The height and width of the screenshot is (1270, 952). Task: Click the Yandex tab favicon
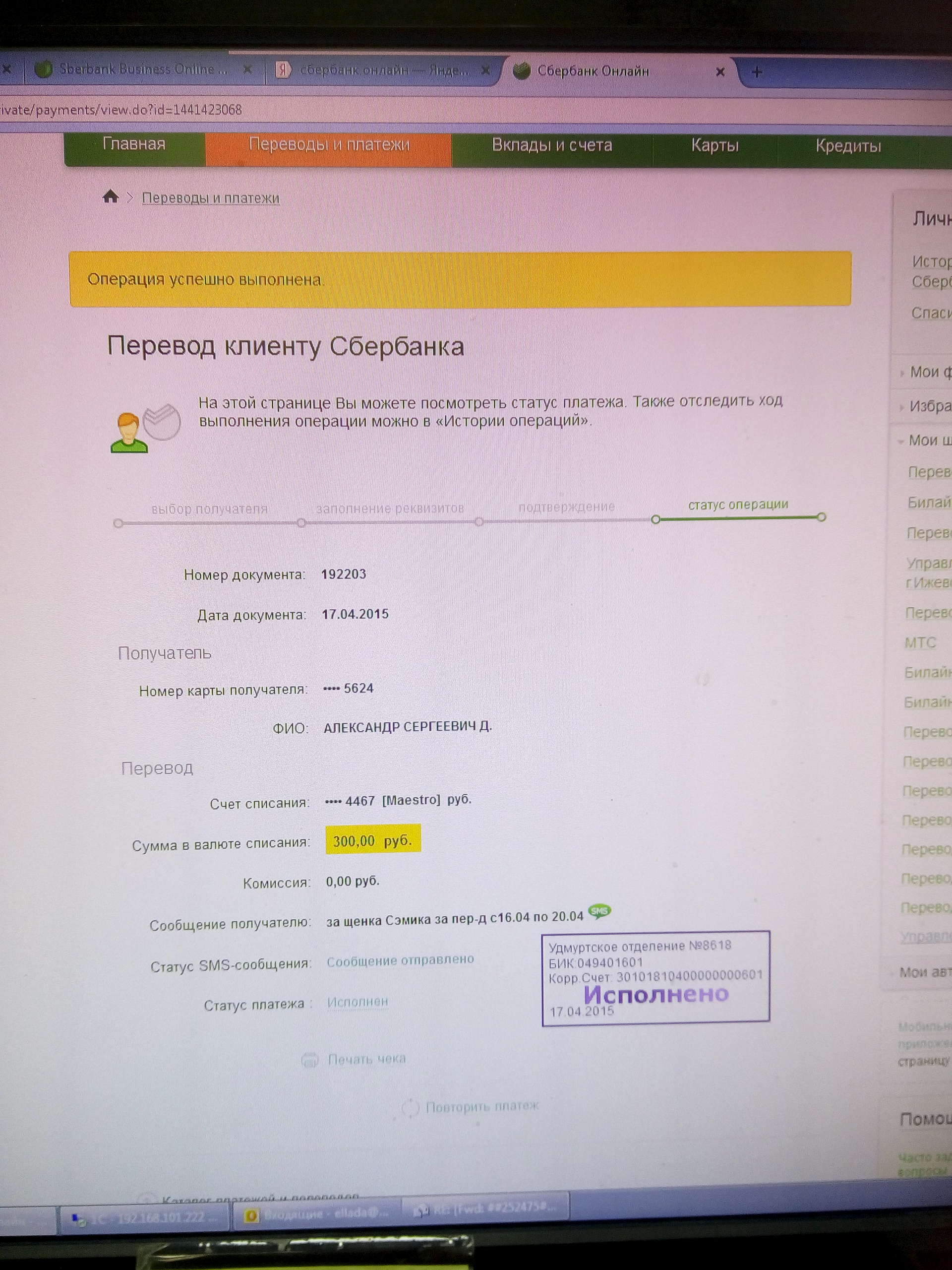(x=282, y=70)
